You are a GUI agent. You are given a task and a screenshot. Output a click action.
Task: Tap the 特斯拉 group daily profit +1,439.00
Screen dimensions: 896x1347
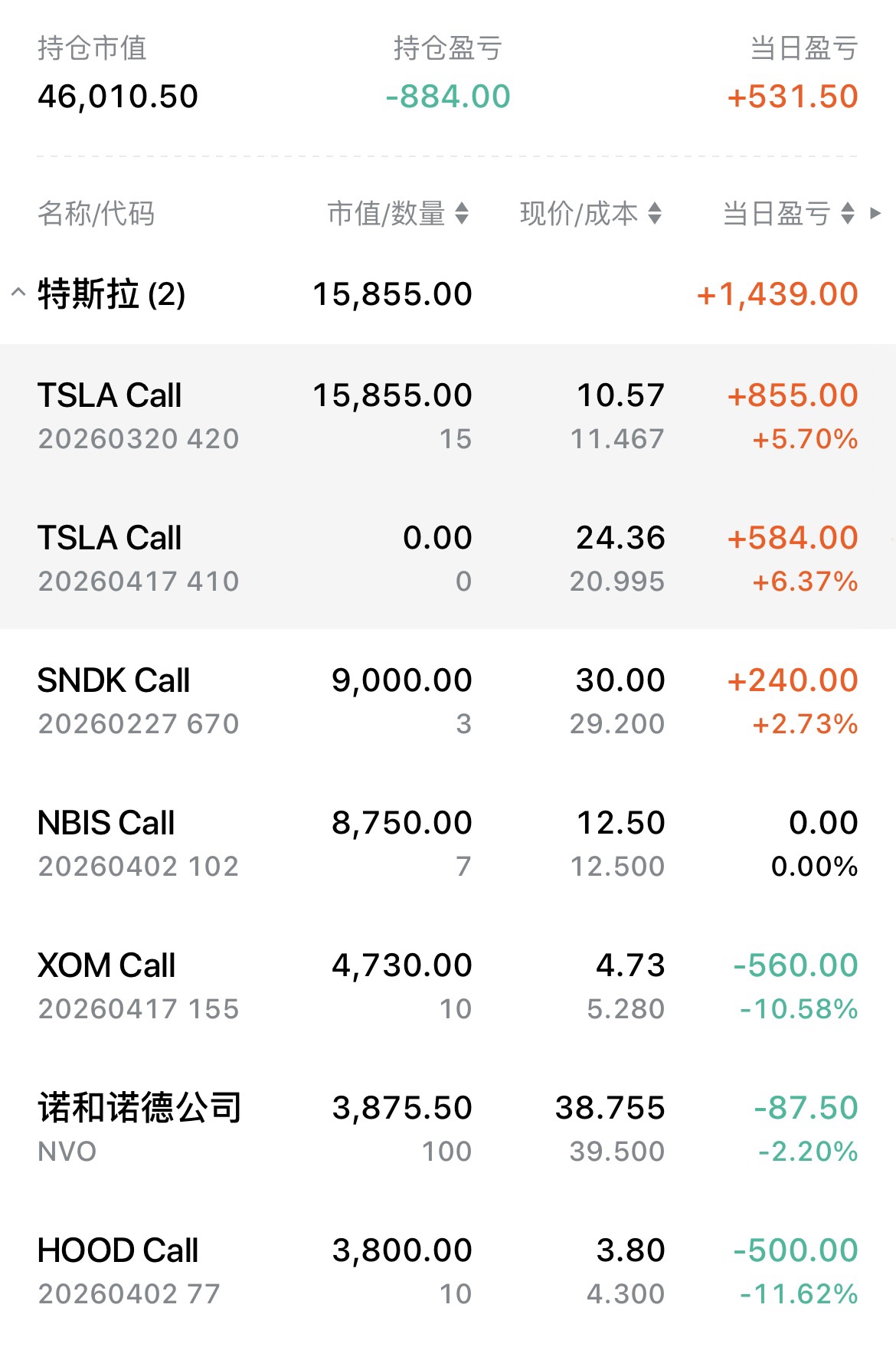click(x=777, y=294)
